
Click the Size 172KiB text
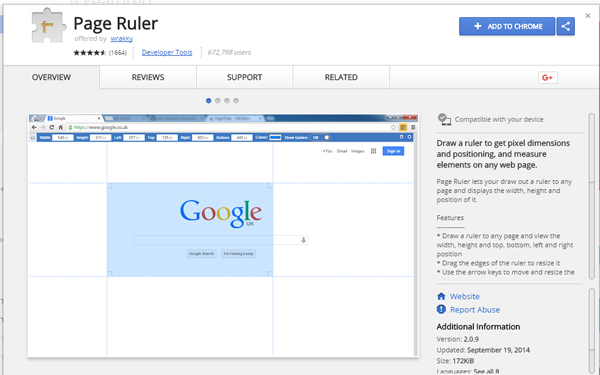[x=455, y=361]
